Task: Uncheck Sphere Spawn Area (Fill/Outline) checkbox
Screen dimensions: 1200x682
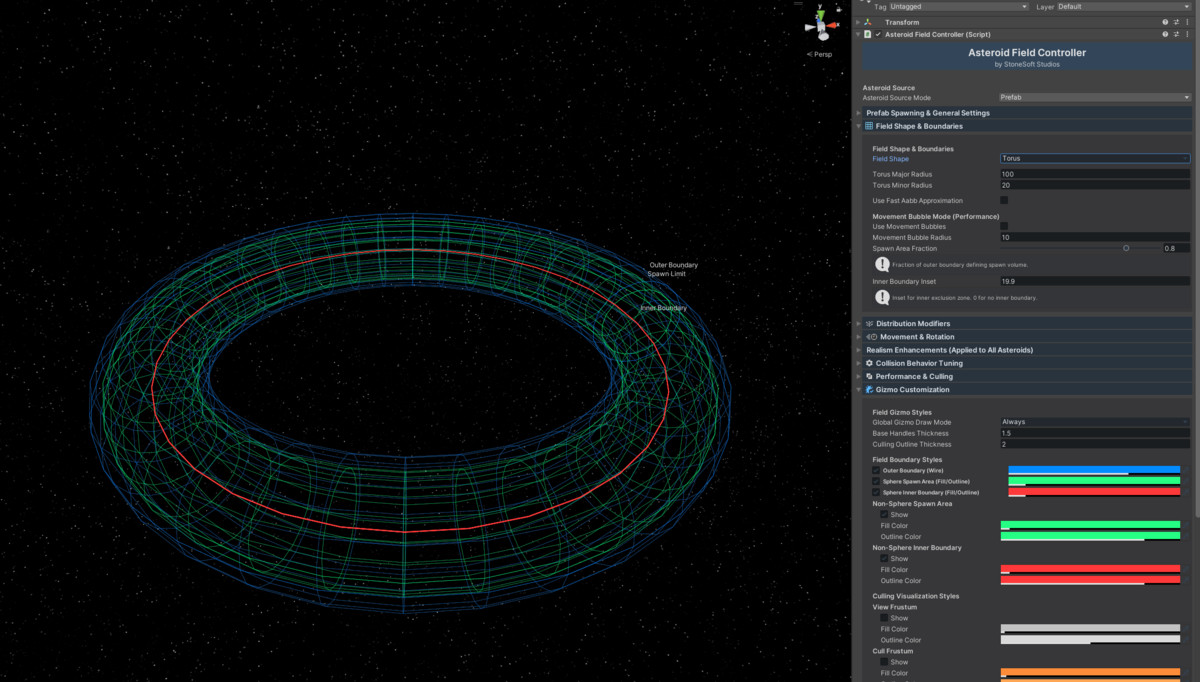Action: pyautogui.click(x=877, y=481)
